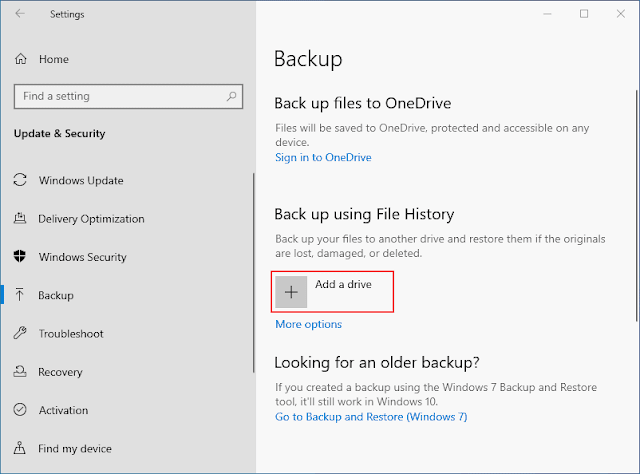Click the Backup page title
The image size is (640, 474).
[308, 59]
